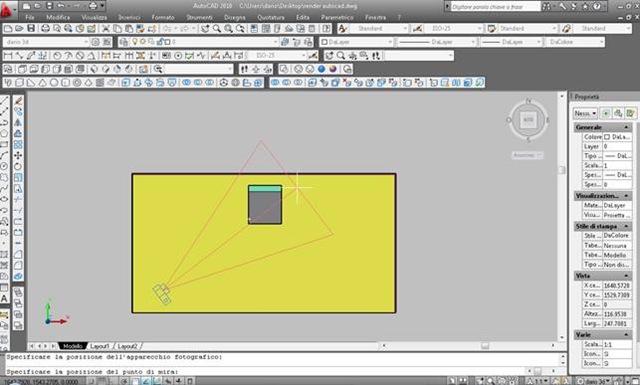Image resolution: width=640 pixels, height=385 pixels.
Task: Click the keyword search input field
Action: (x=496, y=7)
